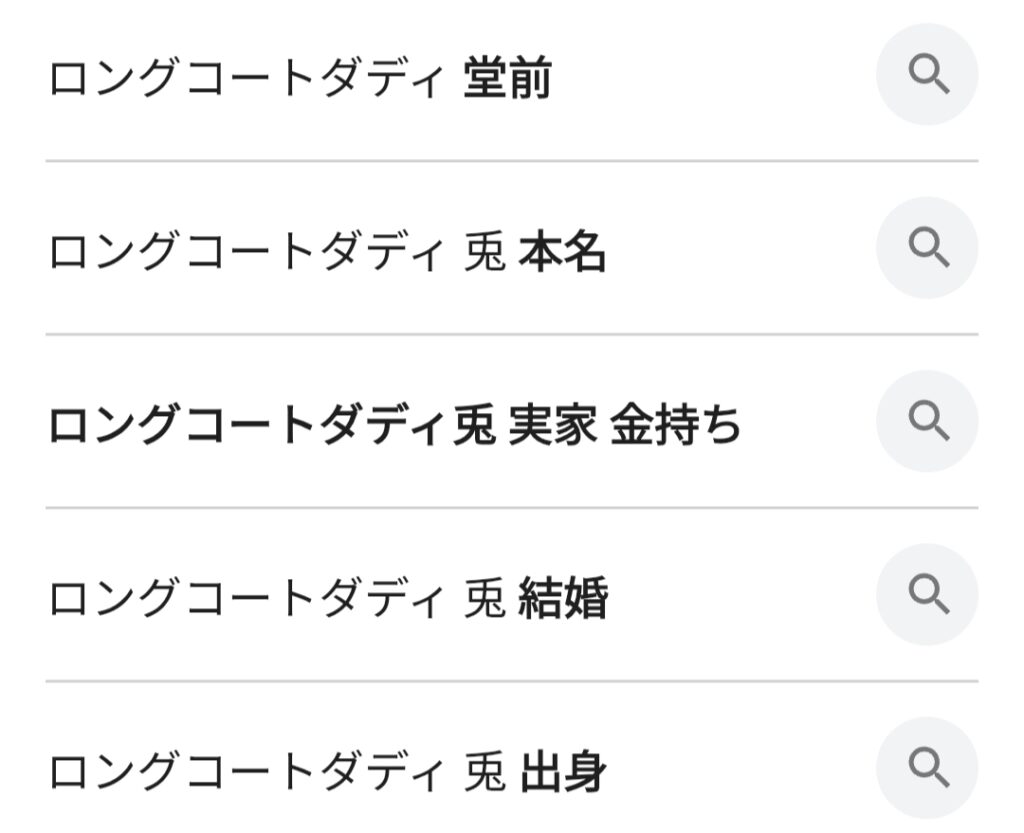Click ロングコートダディ text before 堂前

pyautogui.click(x=245, y=80)
